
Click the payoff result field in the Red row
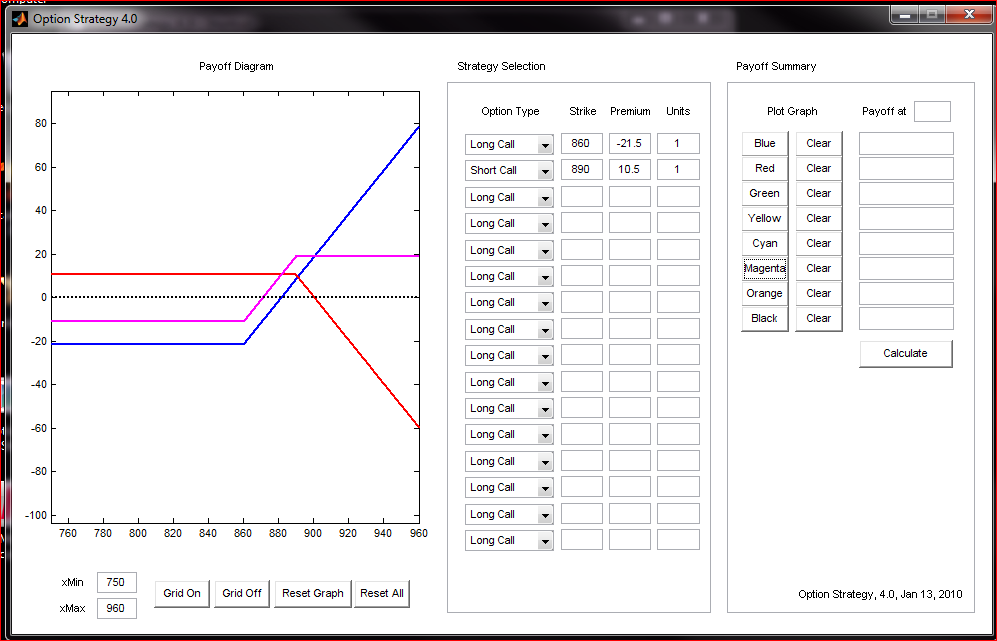[906, 169]
